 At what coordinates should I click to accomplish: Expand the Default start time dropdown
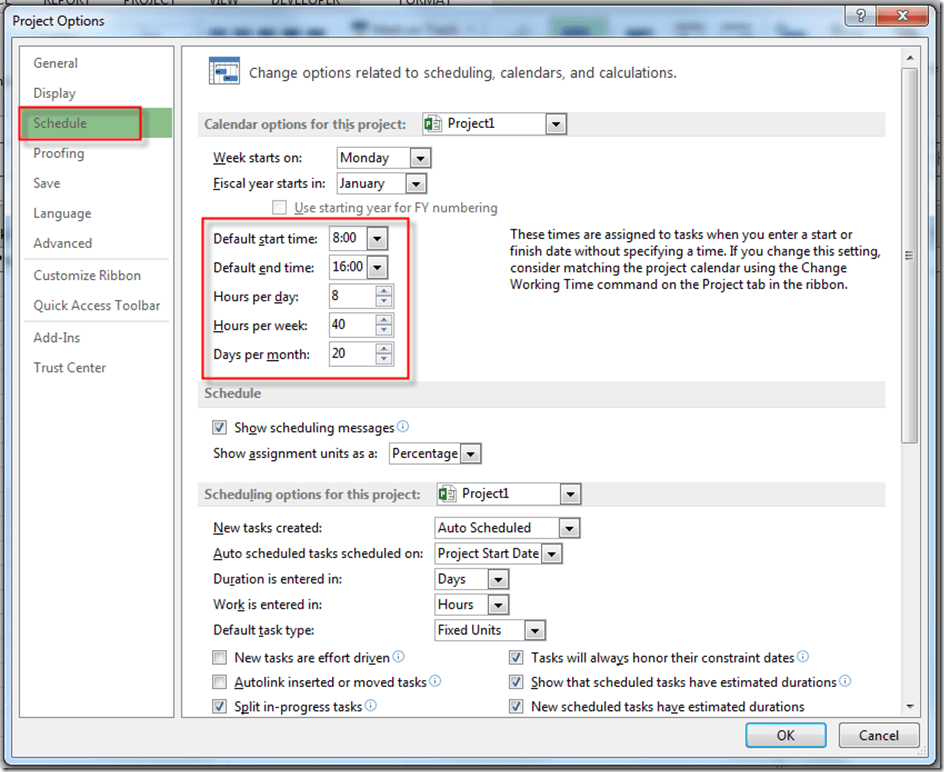click(377, 239)
